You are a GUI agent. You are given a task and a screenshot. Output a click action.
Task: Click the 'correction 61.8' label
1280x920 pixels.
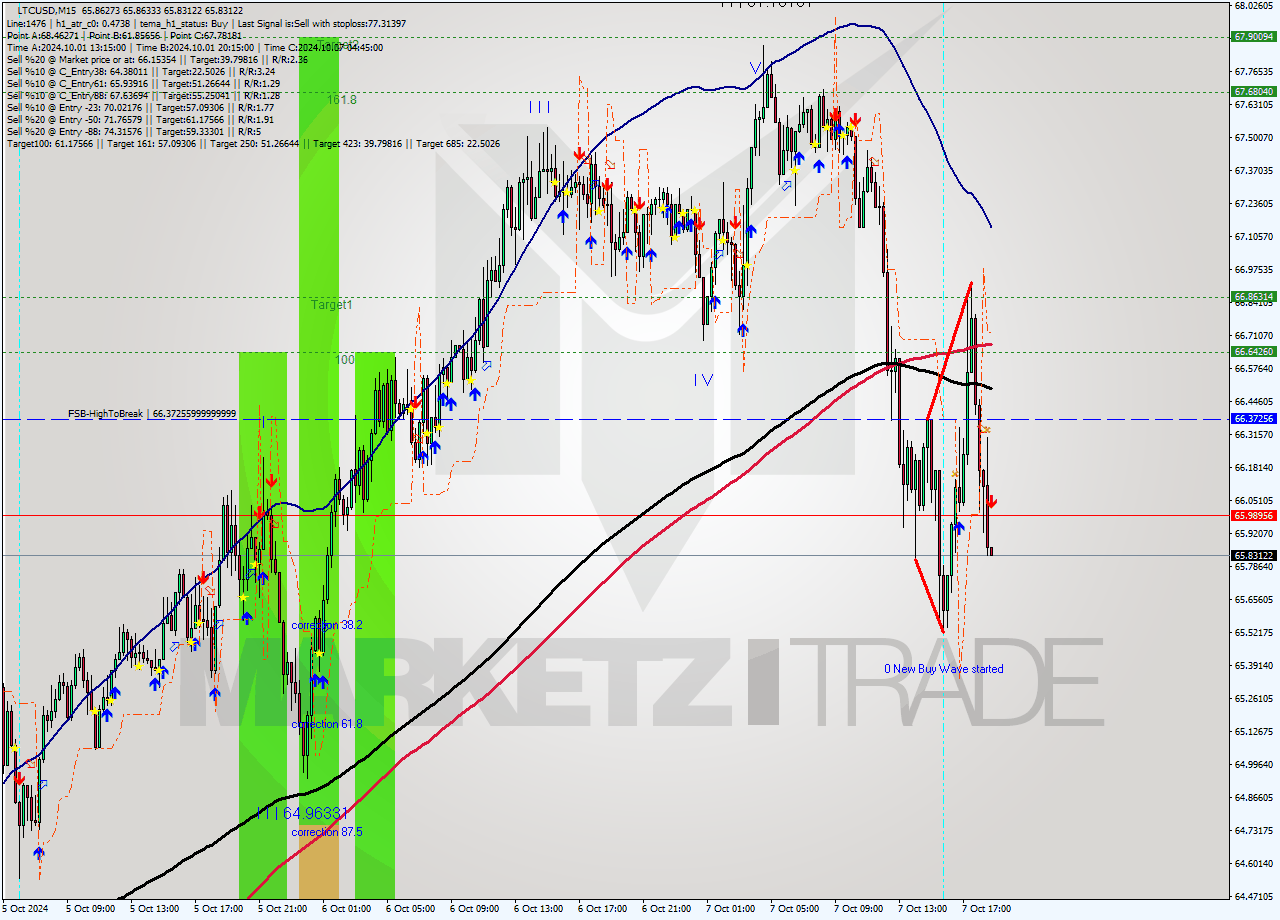[x=327, y=724]
